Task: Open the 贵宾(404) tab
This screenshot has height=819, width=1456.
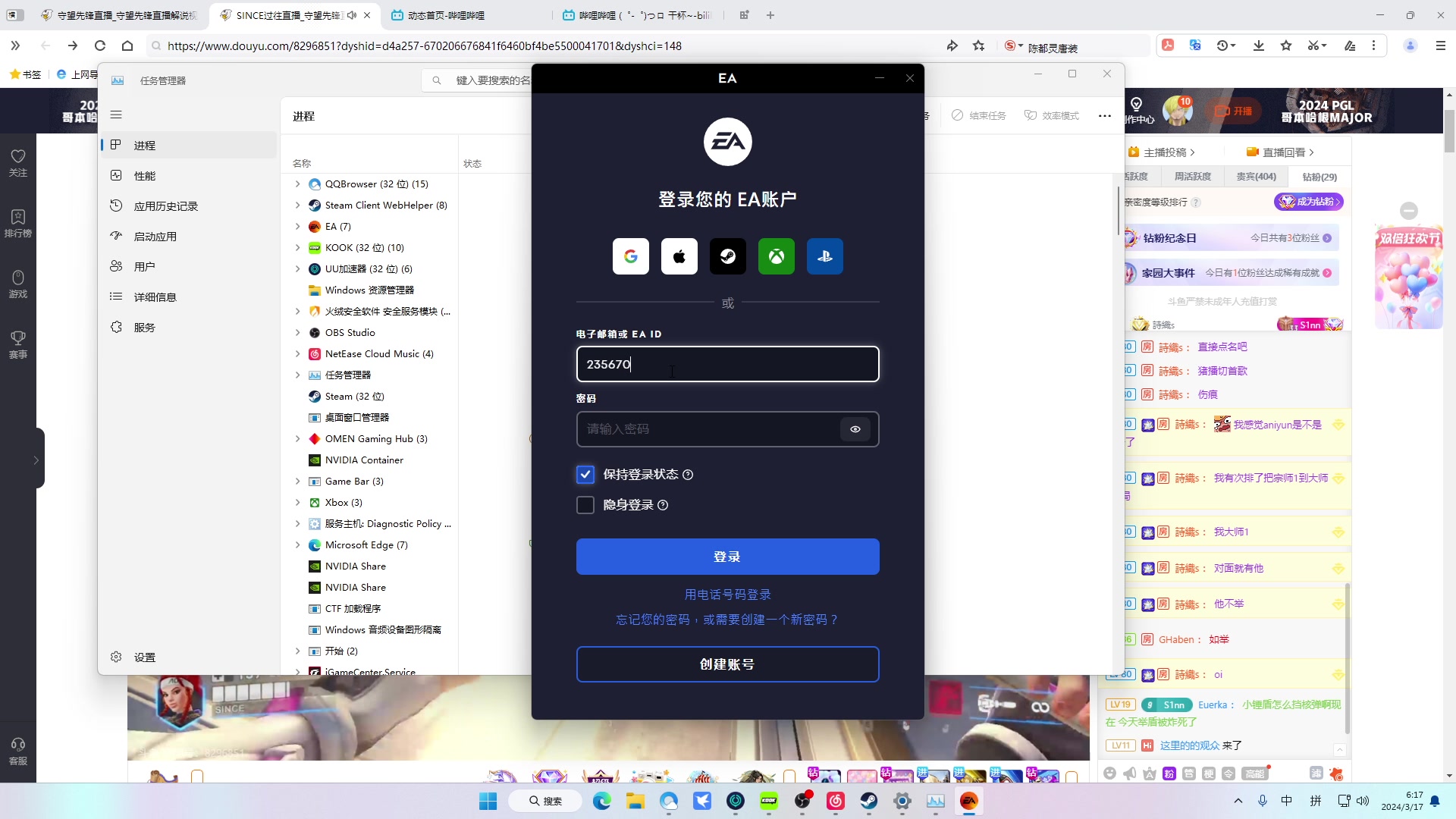Action: (1256, 177)
